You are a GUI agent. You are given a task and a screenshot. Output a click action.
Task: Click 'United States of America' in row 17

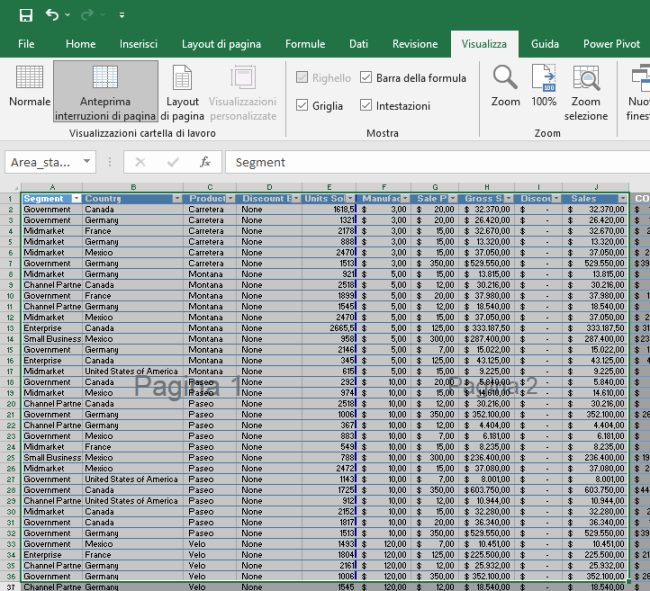coord(131,371)
